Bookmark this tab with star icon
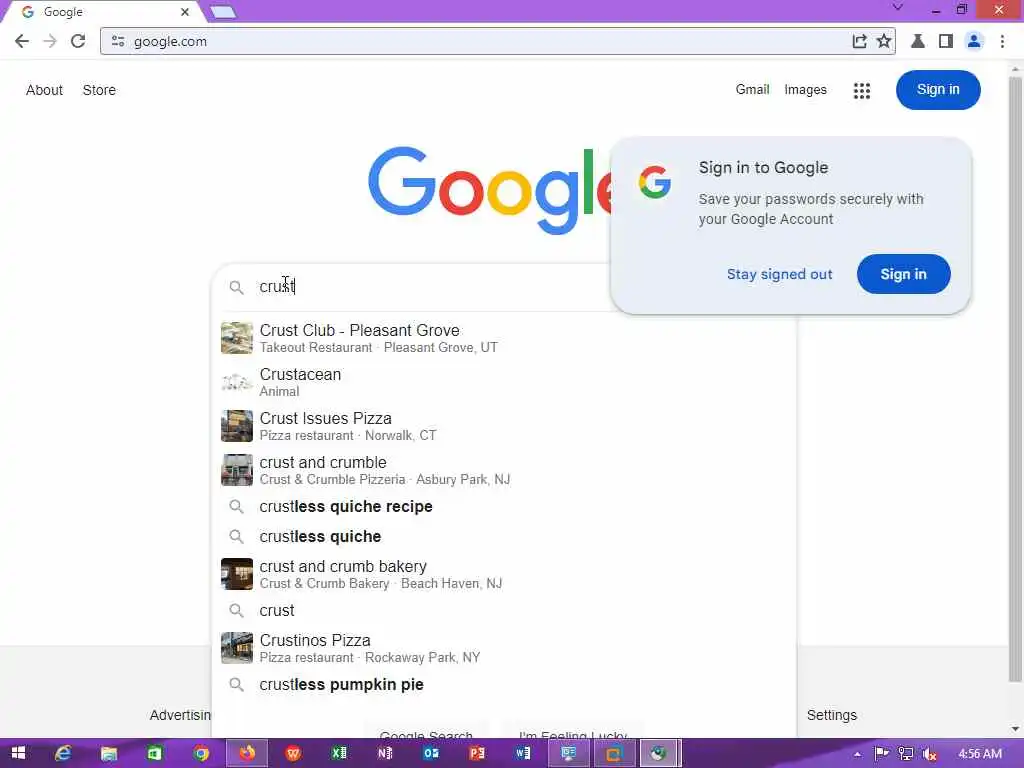This screenshot has width=1024, height=768. pos(884,41)
